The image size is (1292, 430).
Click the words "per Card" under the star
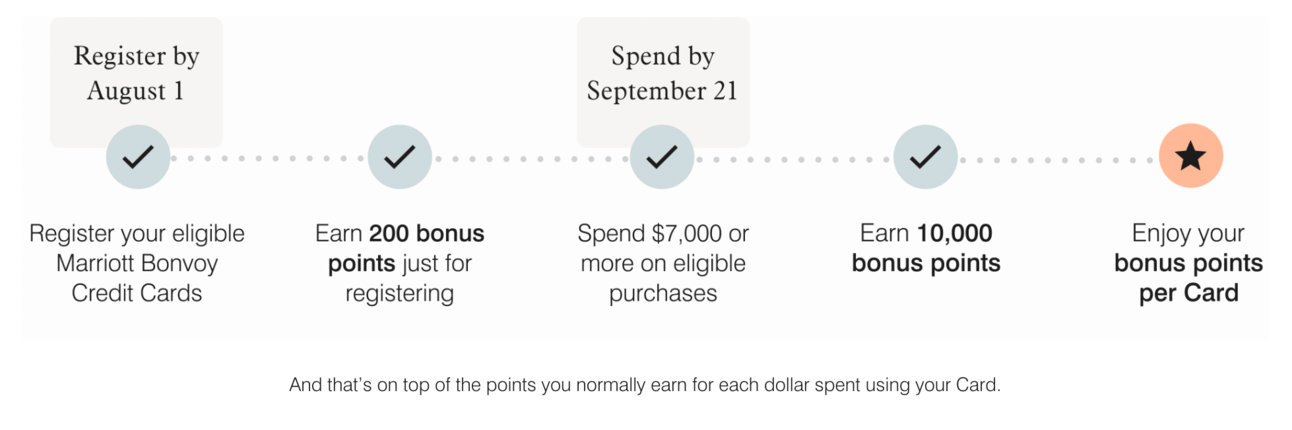click(x=1189, y=293)
